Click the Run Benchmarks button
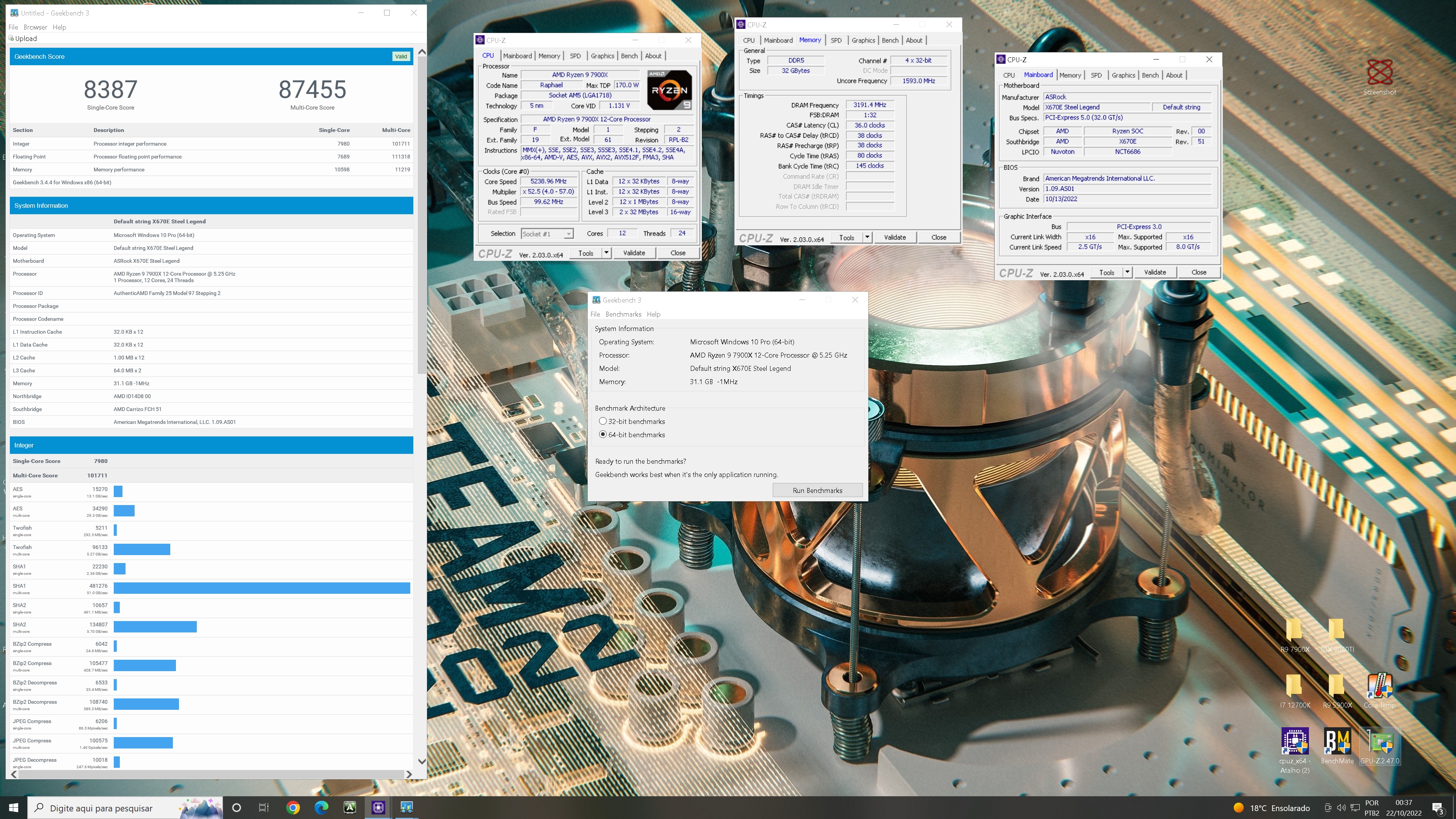 click(x=817, y=490)
